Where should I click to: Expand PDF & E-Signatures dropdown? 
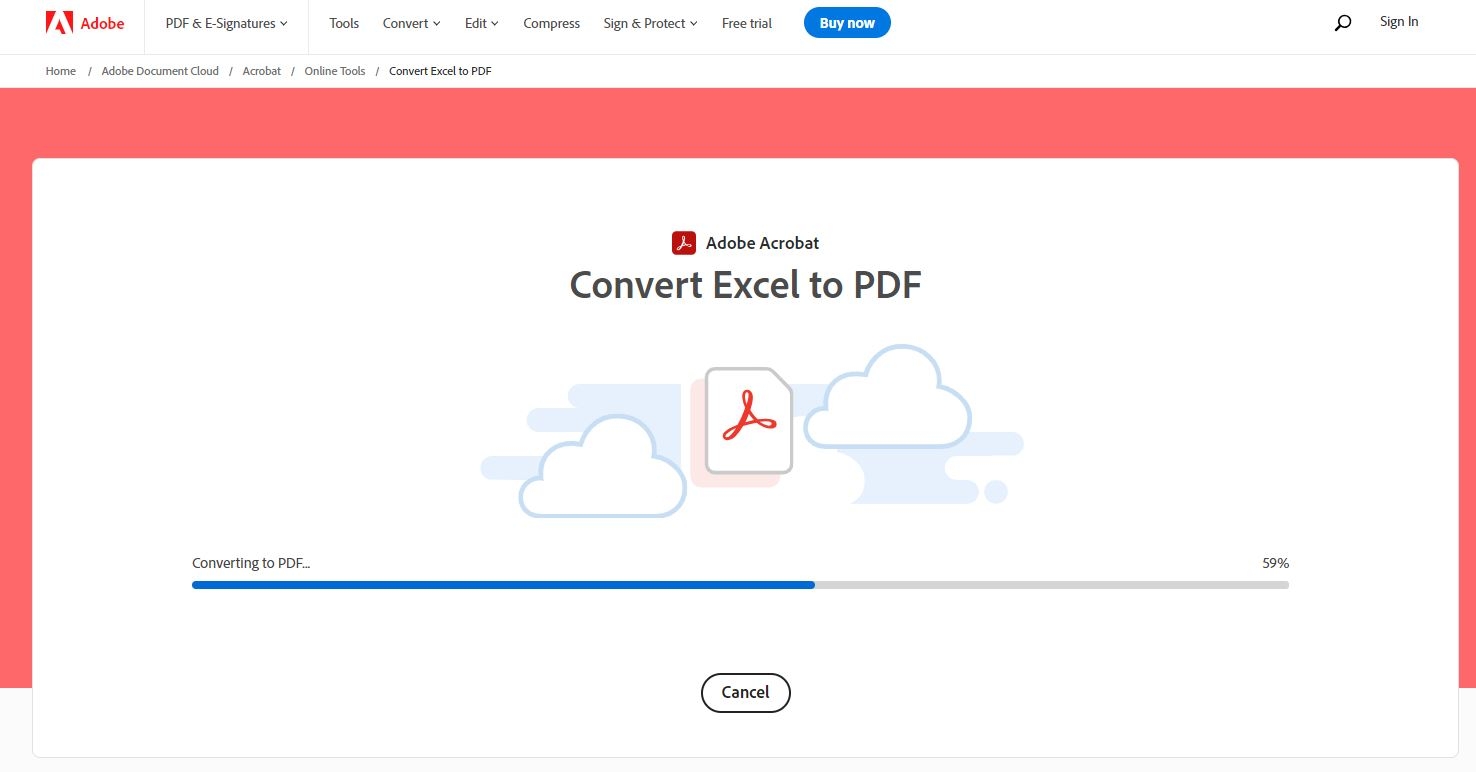[226, 23]
